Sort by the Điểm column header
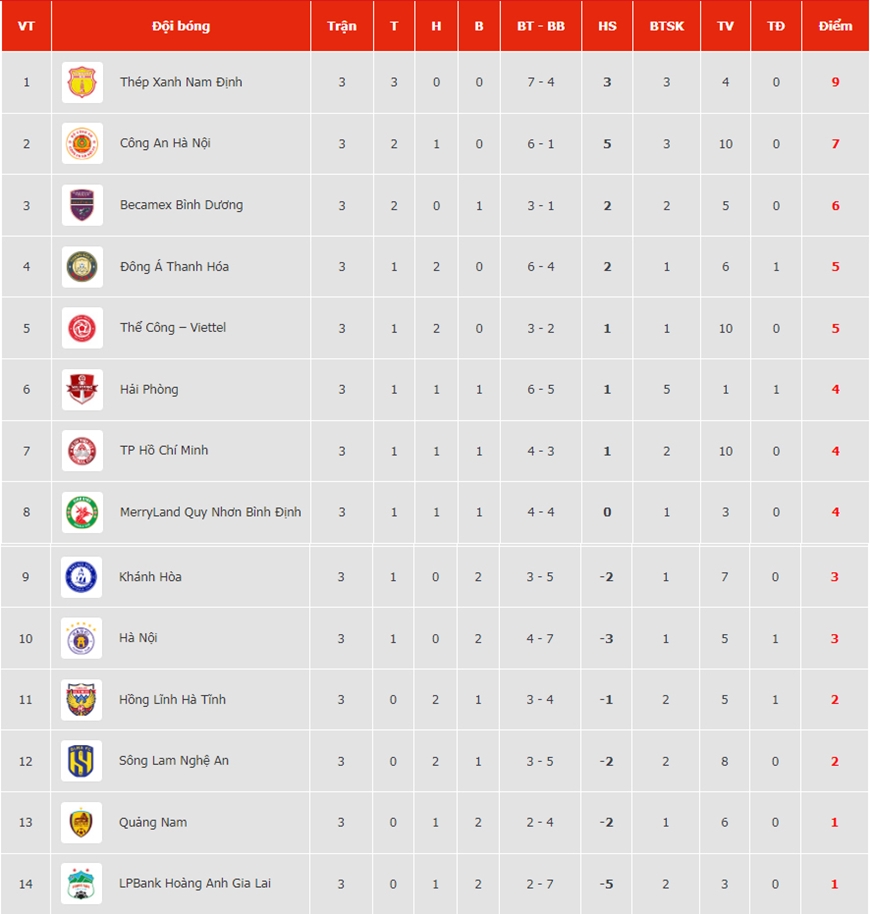The width and height of the screenshot is (870, 914). (x=835, y=26)
